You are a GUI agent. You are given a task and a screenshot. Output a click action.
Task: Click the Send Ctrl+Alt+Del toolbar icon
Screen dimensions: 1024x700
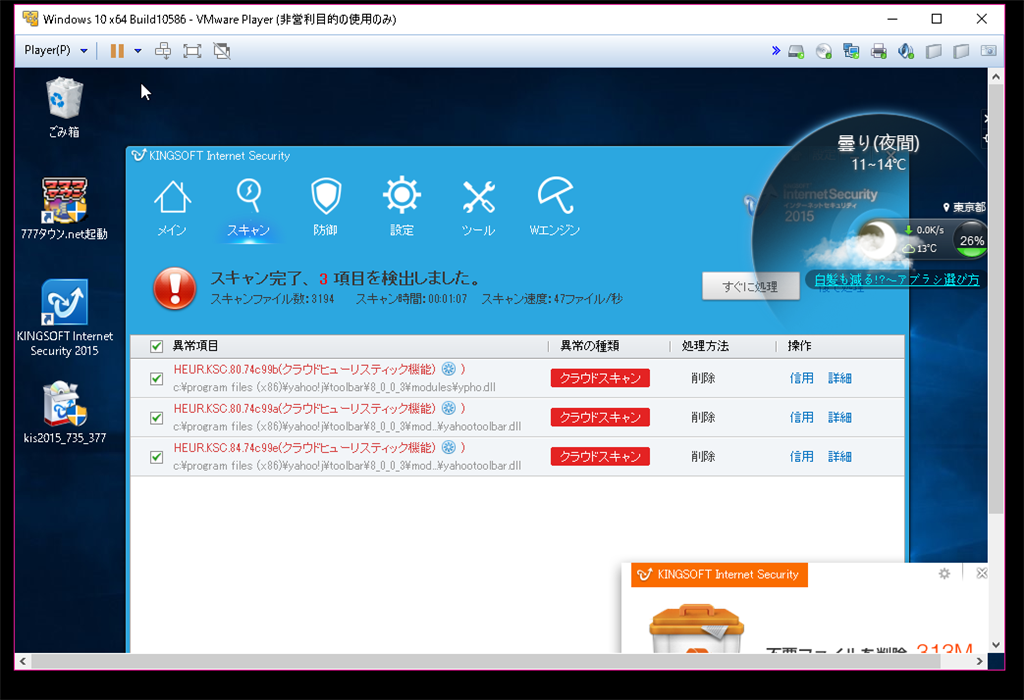pyautogui.click(x=163, y=51)
